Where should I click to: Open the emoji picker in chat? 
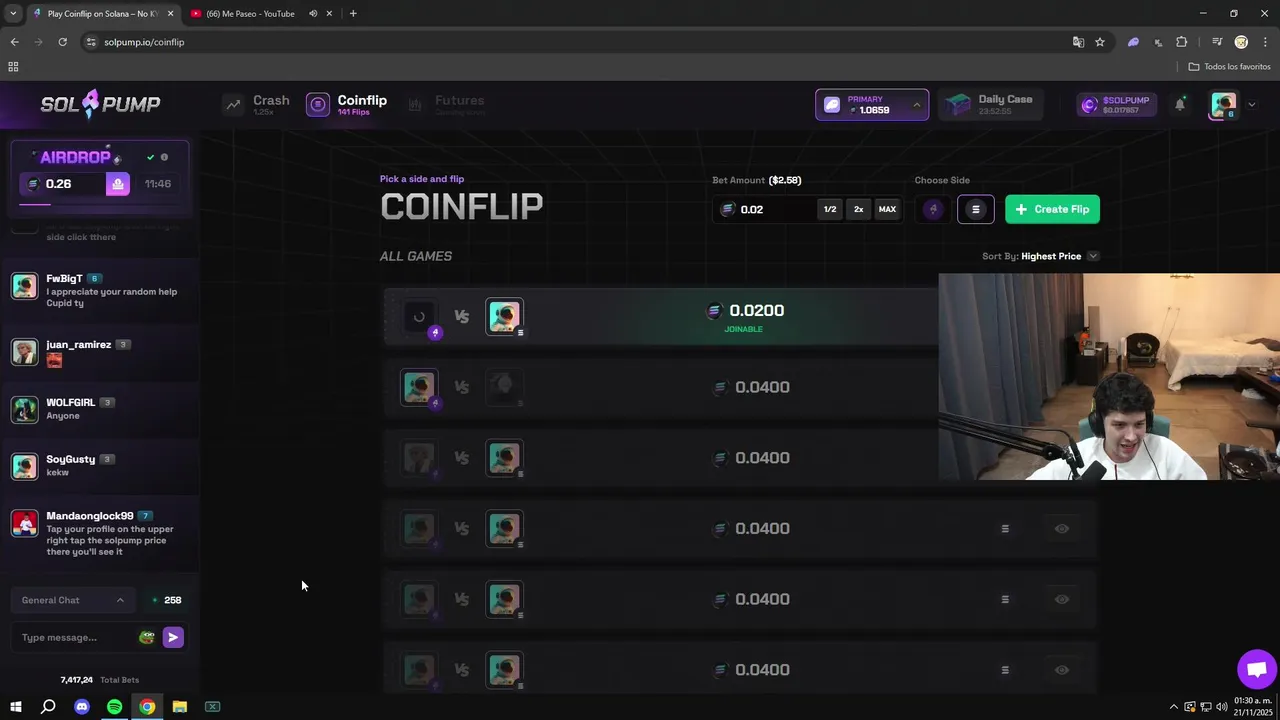point(147,637)
